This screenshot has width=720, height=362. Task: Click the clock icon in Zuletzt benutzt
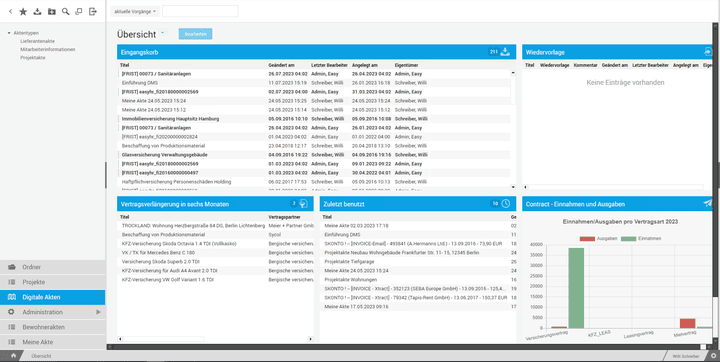pos(506,204)
